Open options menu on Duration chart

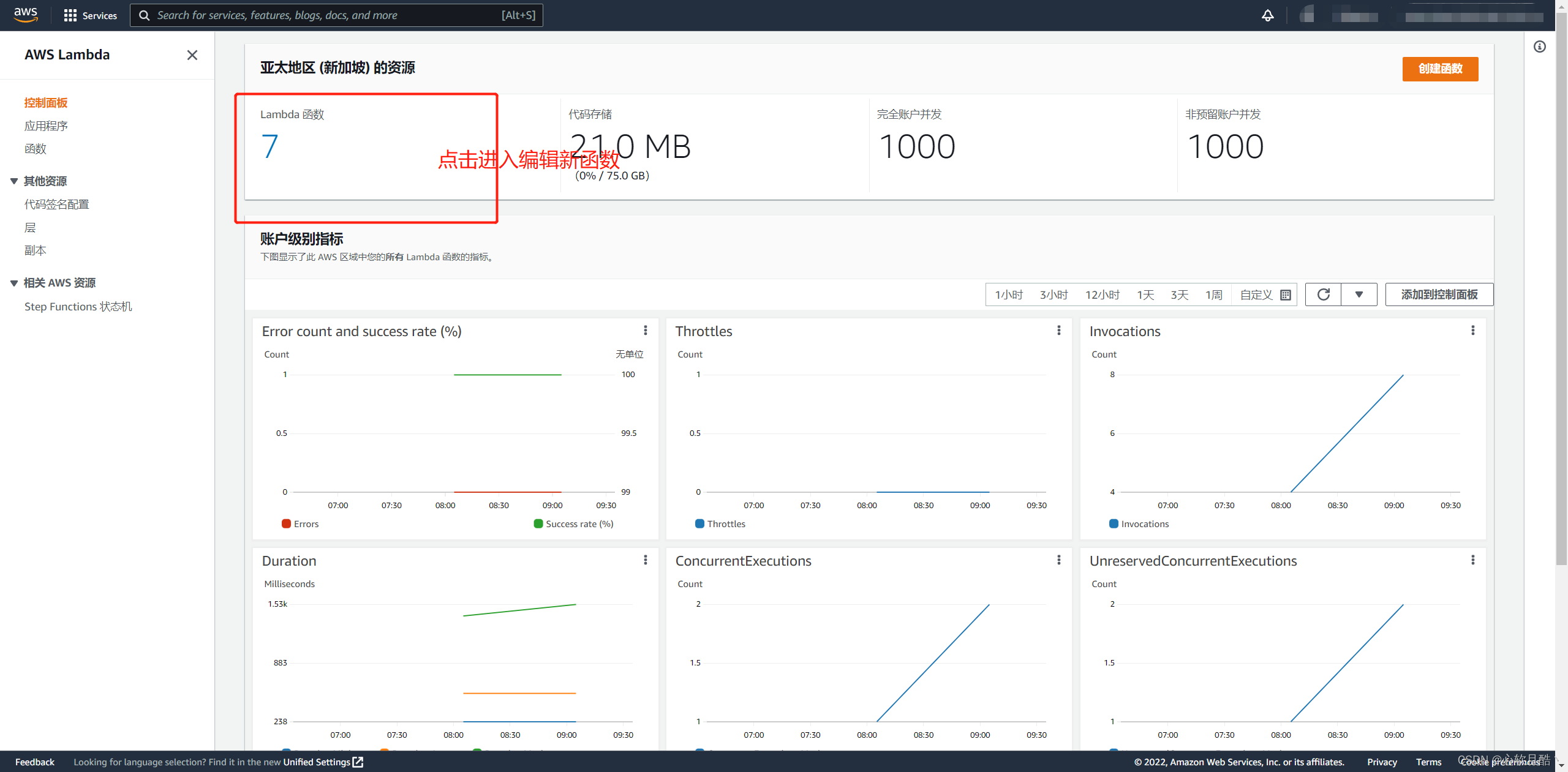pos(646,560)
